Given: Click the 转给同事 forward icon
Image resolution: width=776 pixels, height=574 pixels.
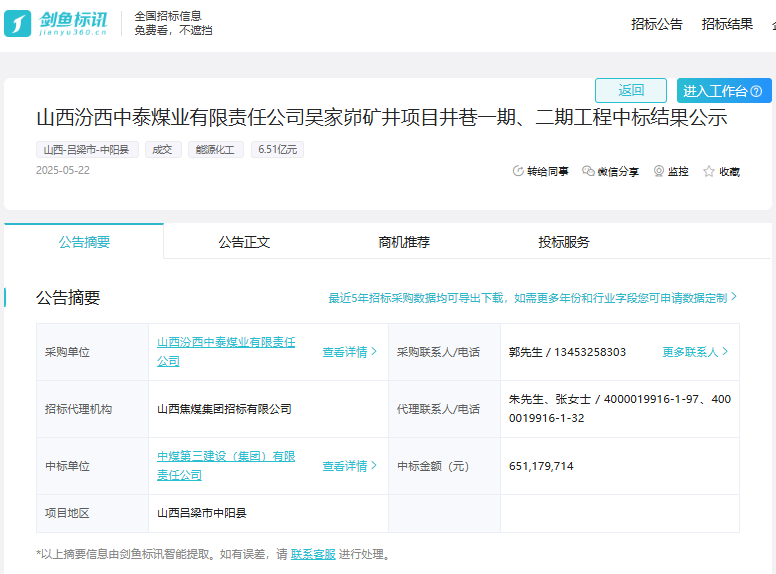Looking at the screenshot, I should click(x=518, y=171).
